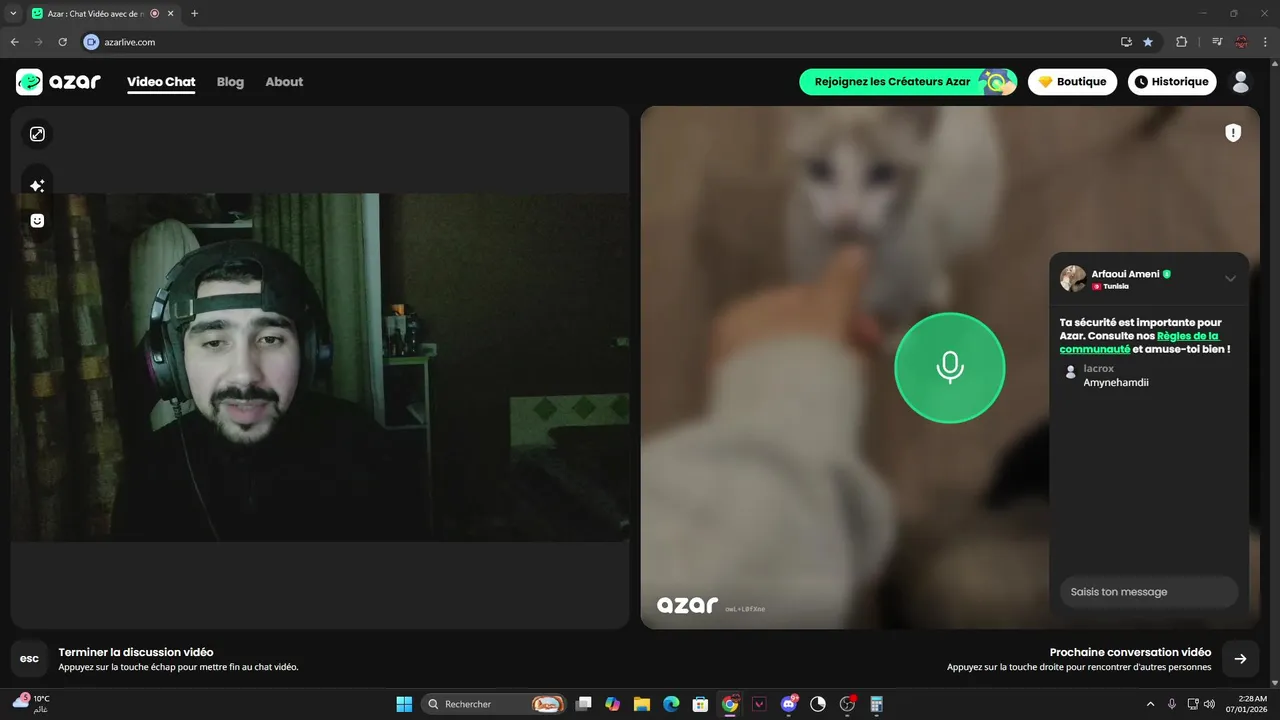This screenshot has height=720, width=1280.
Task: Click Rejoignez les Créateurs Azar button
Action: coord(908,82)
